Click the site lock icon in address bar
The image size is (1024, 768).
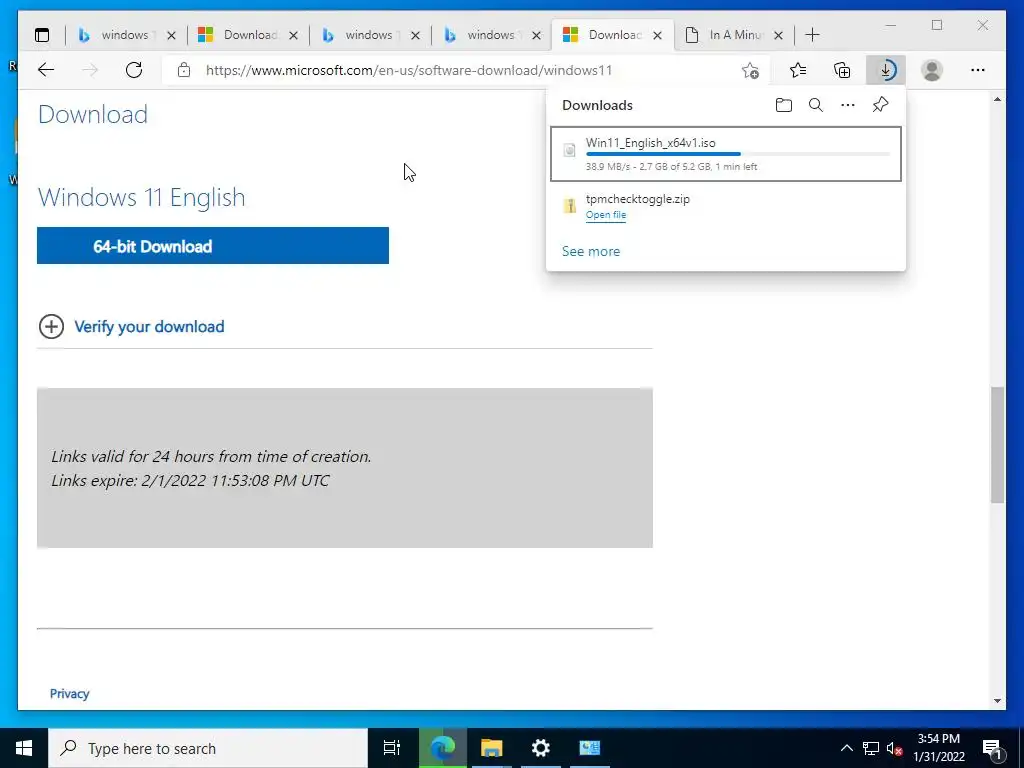tap(184, 70)
